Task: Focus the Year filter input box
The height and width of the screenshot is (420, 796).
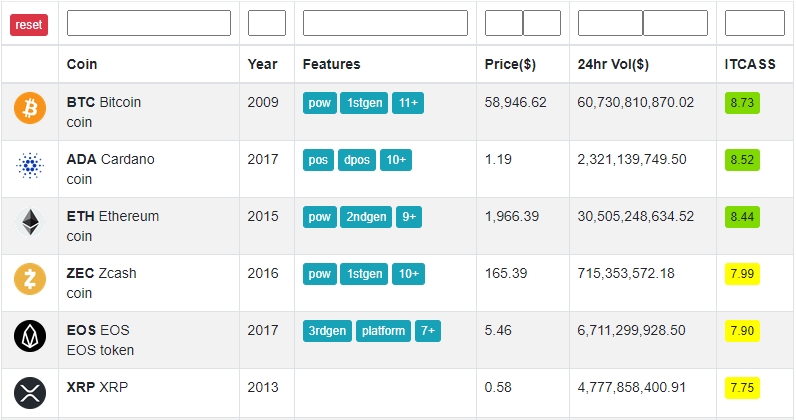Action: [267, 23]
